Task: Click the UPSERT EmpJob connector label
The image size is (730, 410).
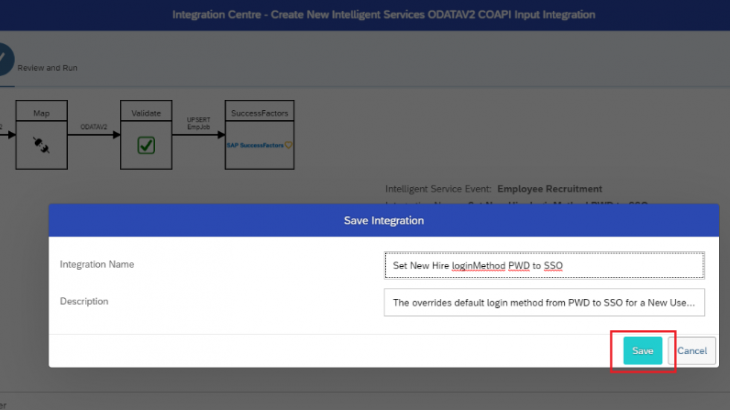Action: click(198, 122)
